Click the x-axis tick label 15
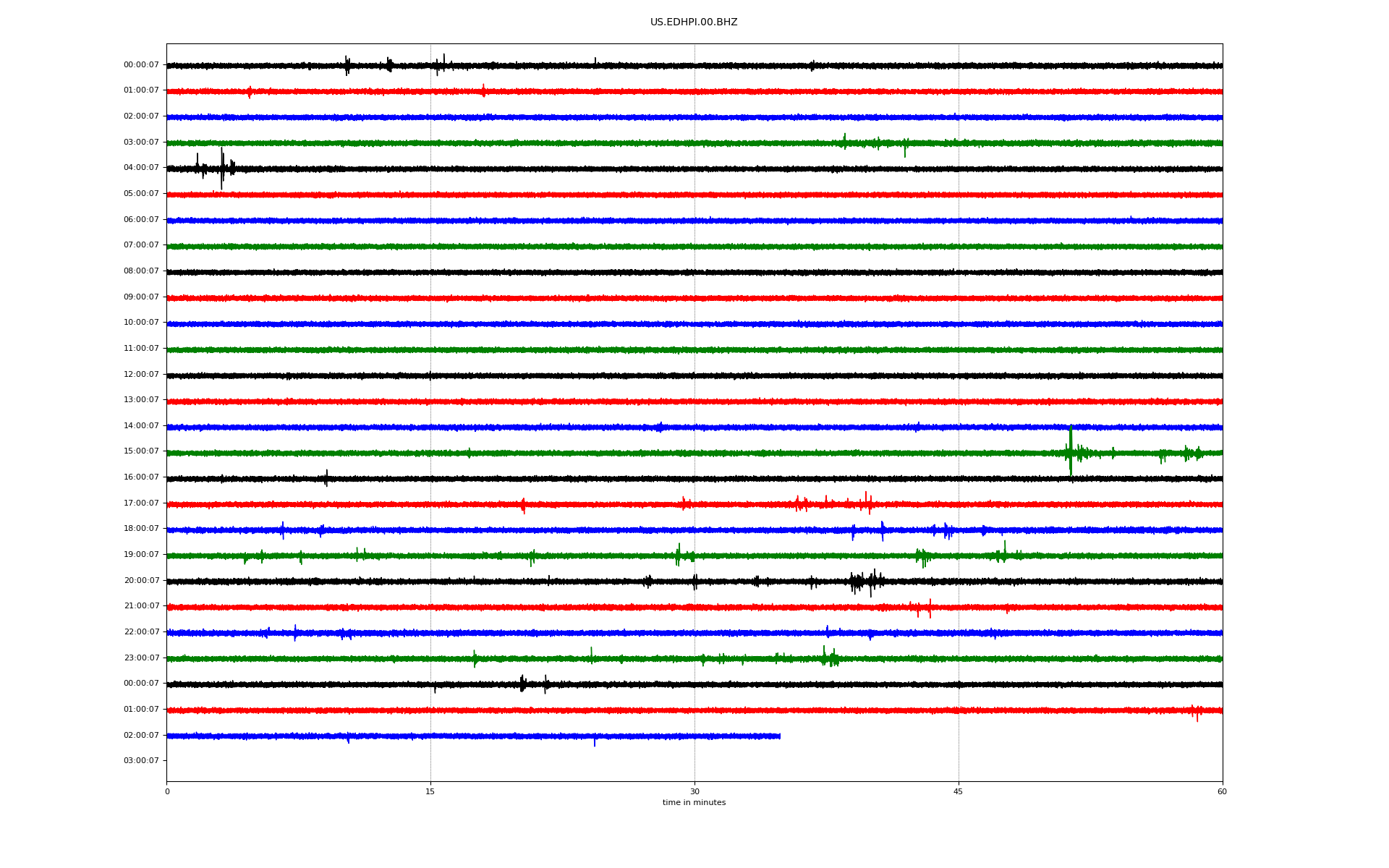 (430, 792)
